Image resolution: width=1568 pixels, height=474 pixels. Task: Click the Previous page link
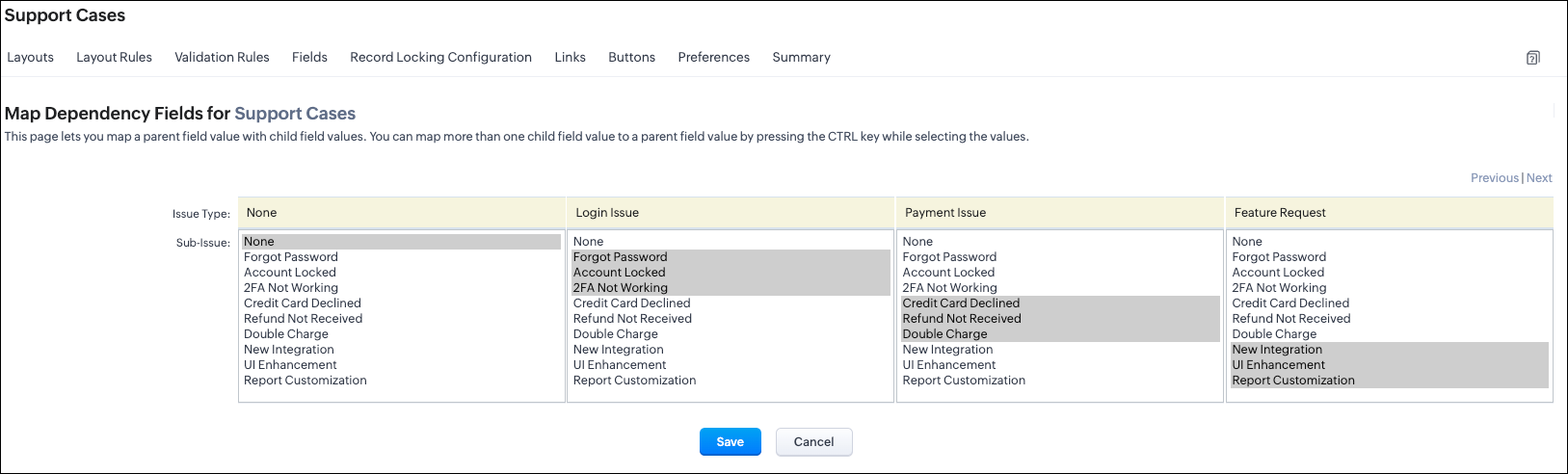[x=1494, y=177]
